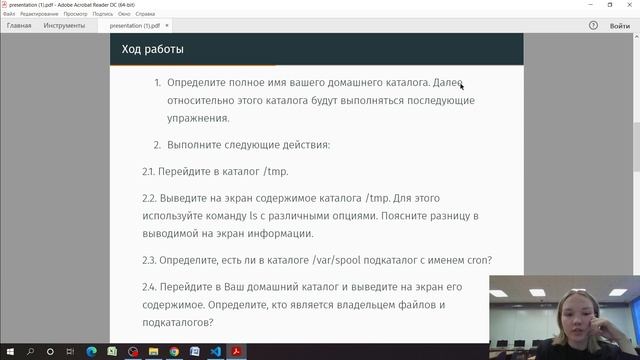Viewport: 640px width, 360px height.
Task: Click the webcam video overlay
Action: [564, 318]
